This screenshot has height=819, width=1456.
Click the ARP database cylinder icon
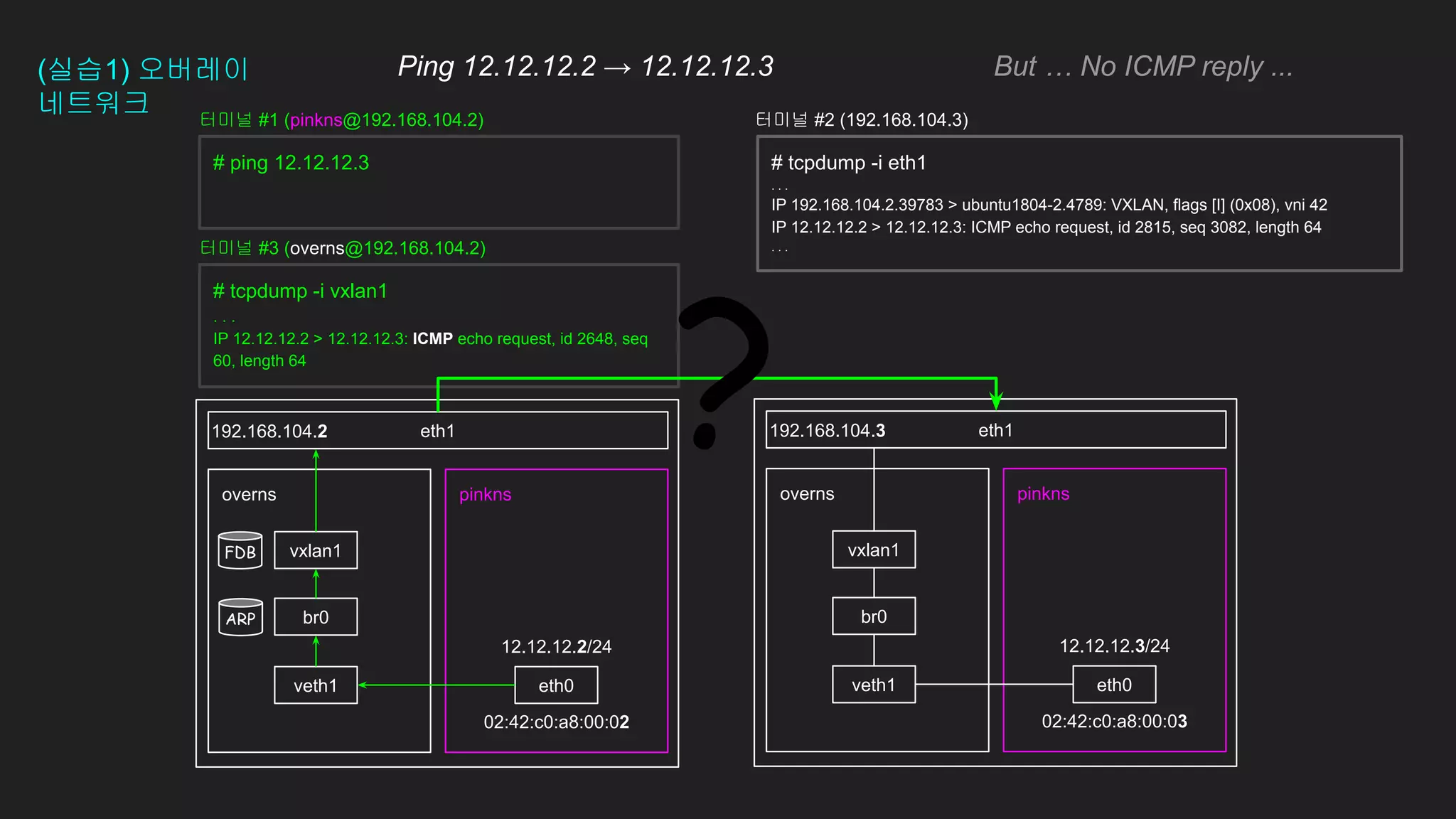point(240,617)
